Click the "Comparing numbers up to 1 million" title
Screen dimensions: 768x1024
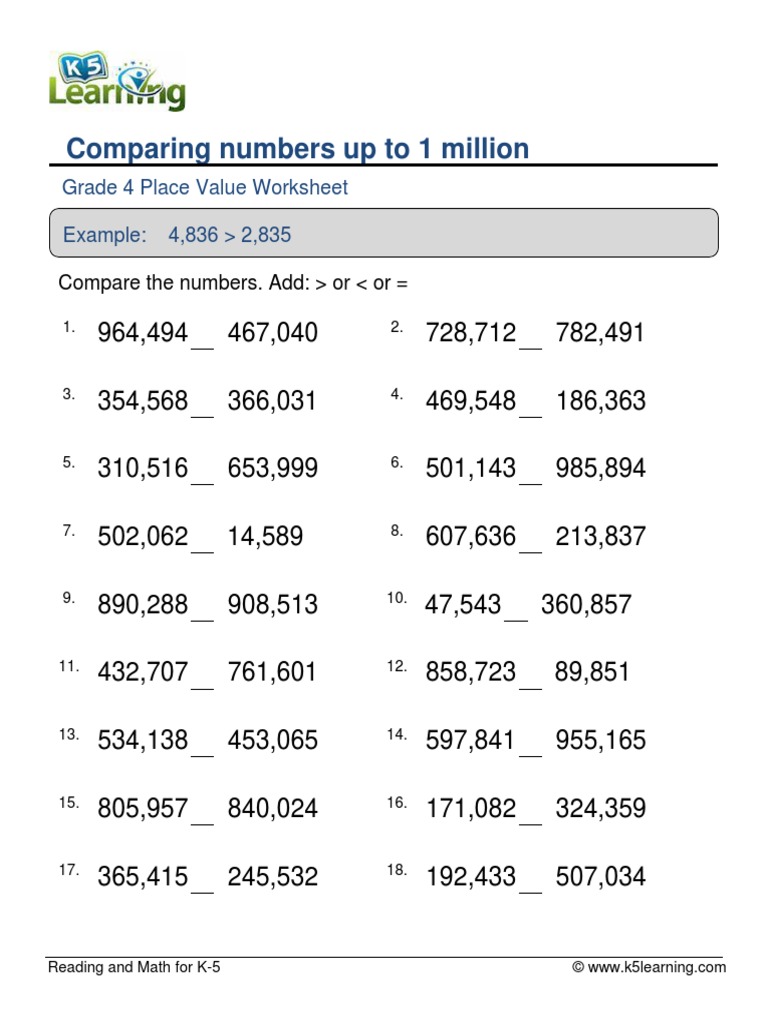tap(297, 149)
